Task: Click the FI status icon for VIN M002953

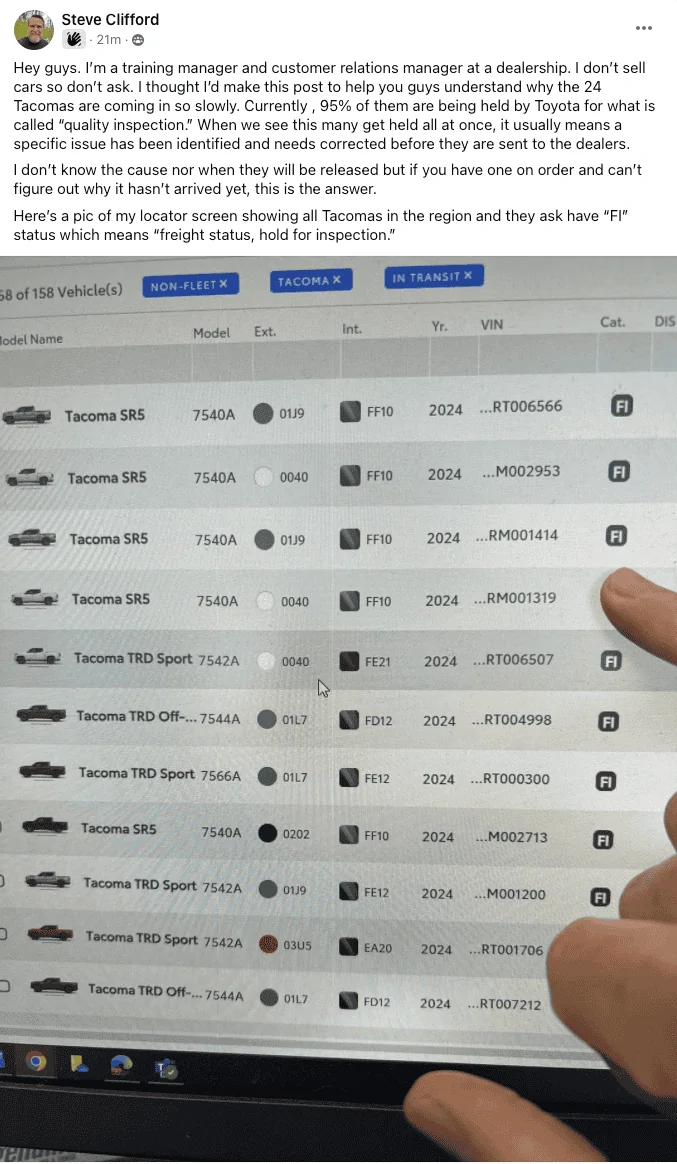Action: coord(618,471)
